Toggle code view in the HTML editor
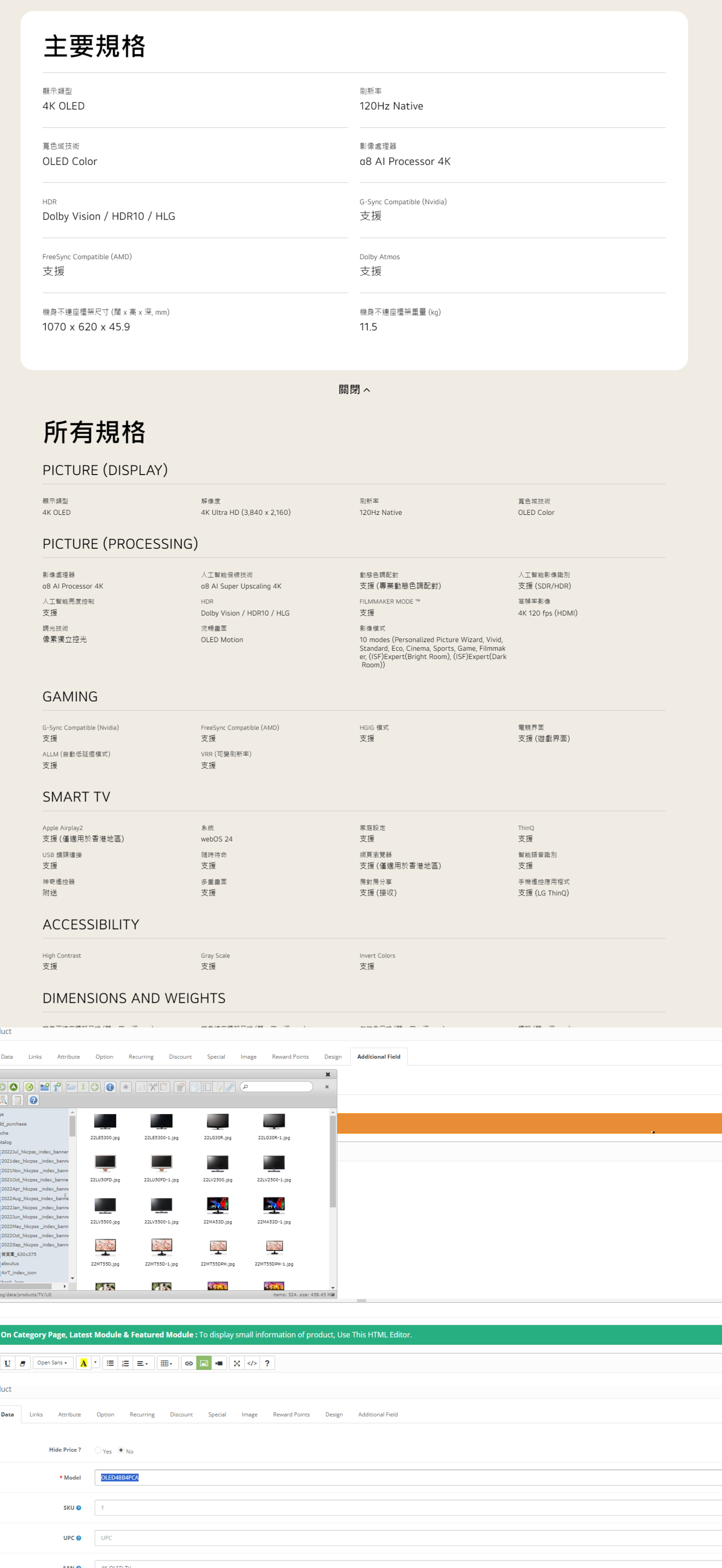Screen dimensions: 722x1568 252,1363
